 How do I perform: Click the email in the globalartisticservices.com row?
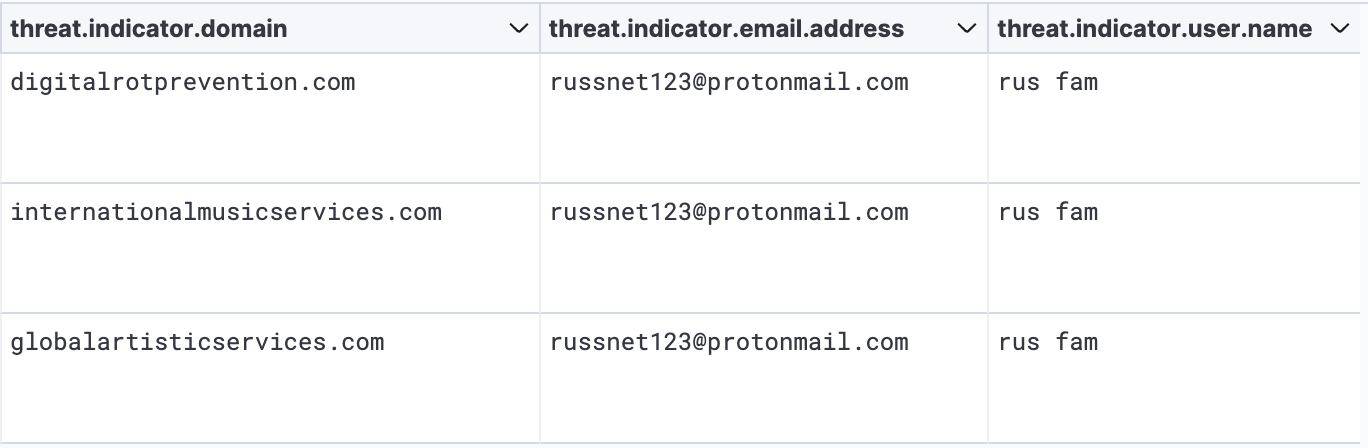click(729, 342)
